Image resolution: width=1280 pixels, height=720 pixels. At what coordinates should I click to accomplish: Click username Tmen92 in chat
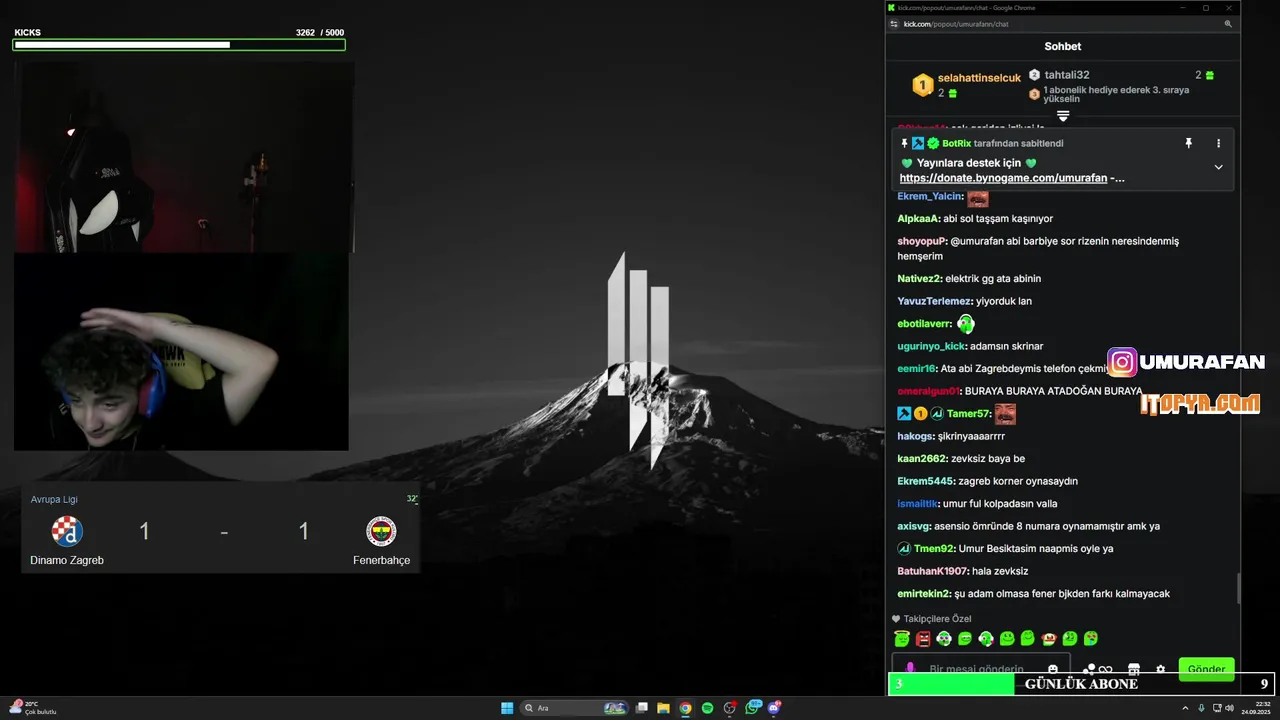pyautogui.click(x=934, y=549)
